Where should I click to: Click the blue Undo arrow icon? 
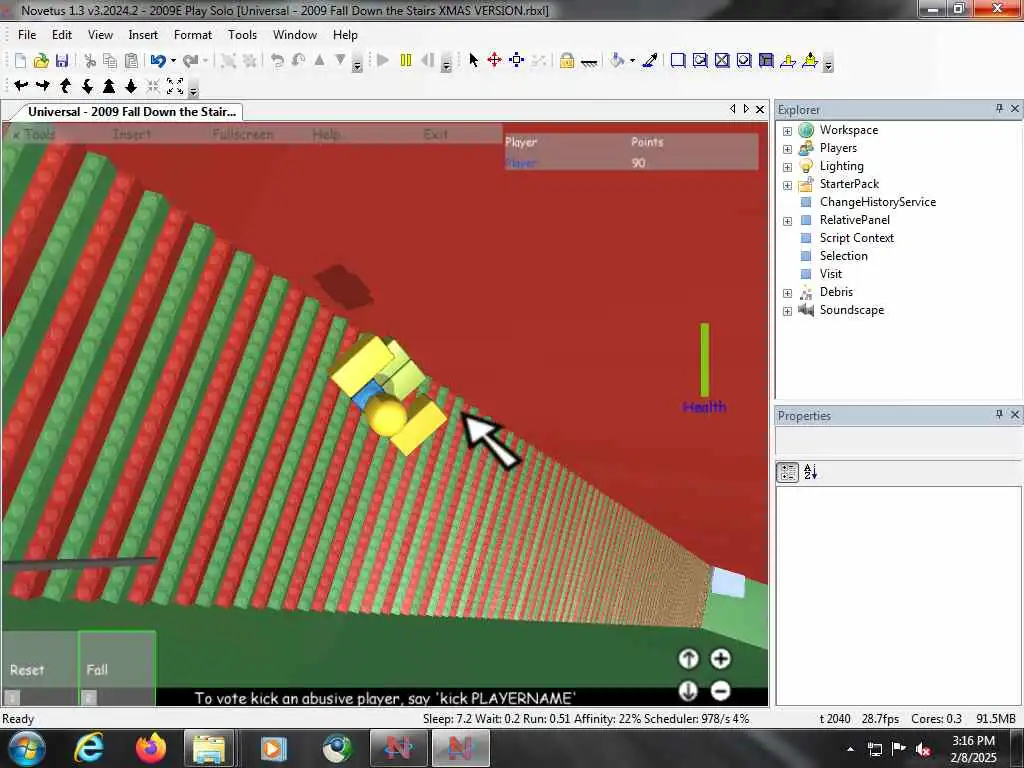[157, 61]
